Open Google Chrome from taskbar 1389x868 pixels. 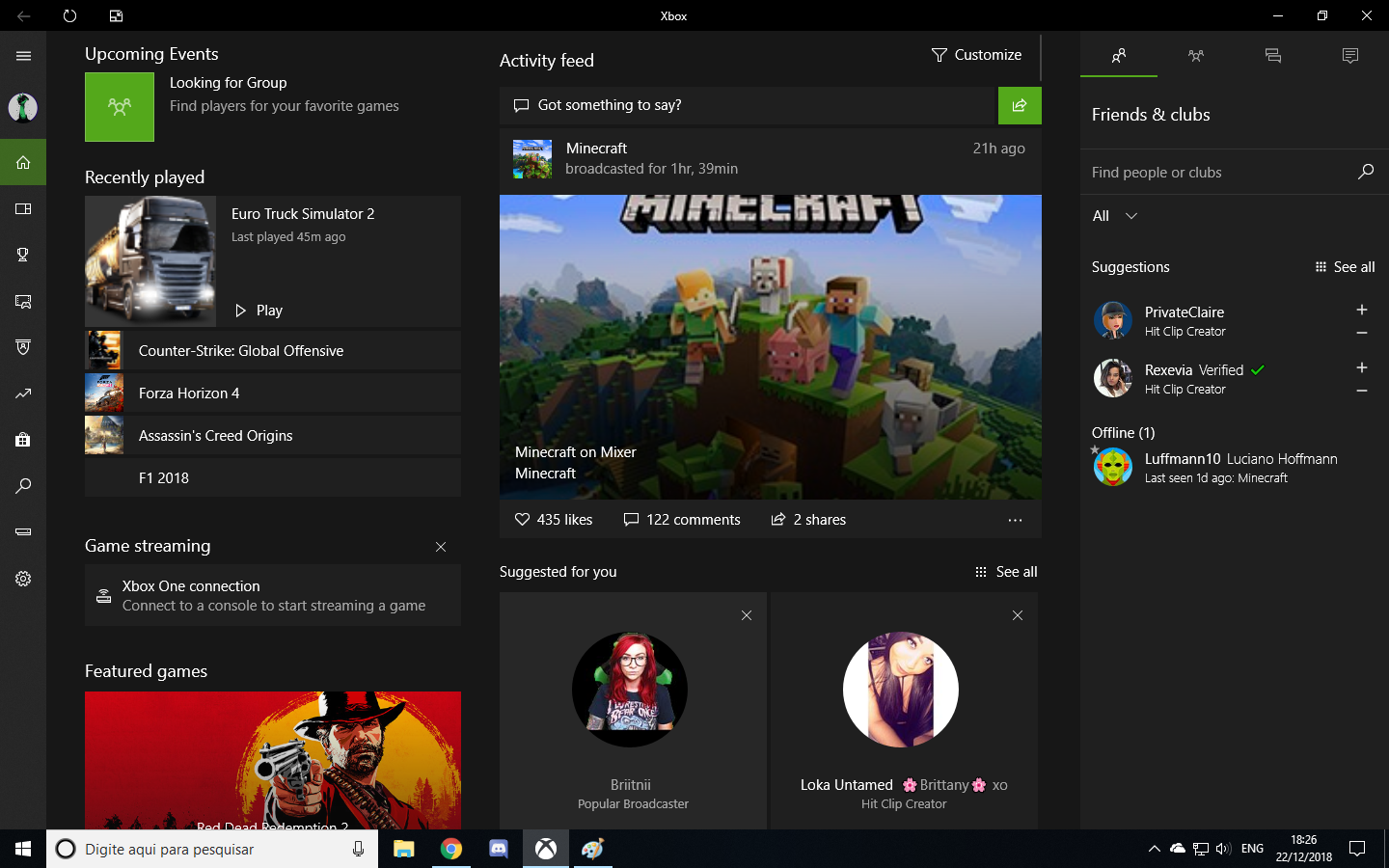pyautogui.click(x=451, y=849)
